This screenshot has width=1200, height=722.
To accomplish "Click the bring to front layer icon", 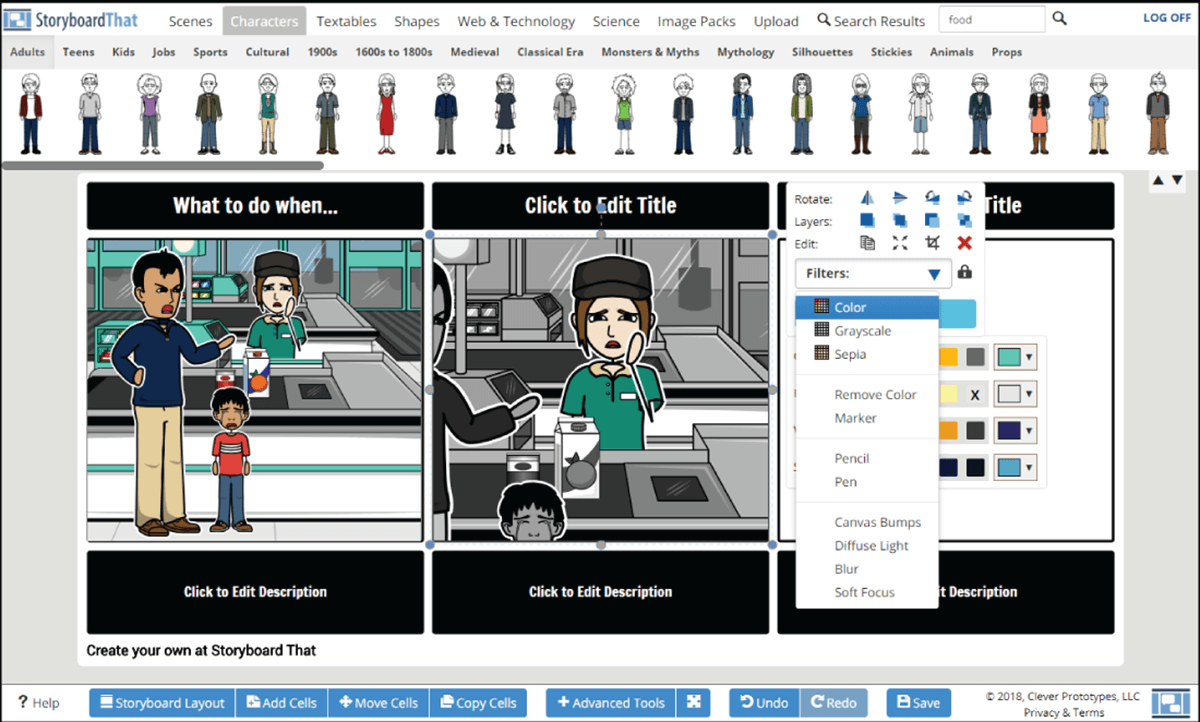I will pos(867,221).
